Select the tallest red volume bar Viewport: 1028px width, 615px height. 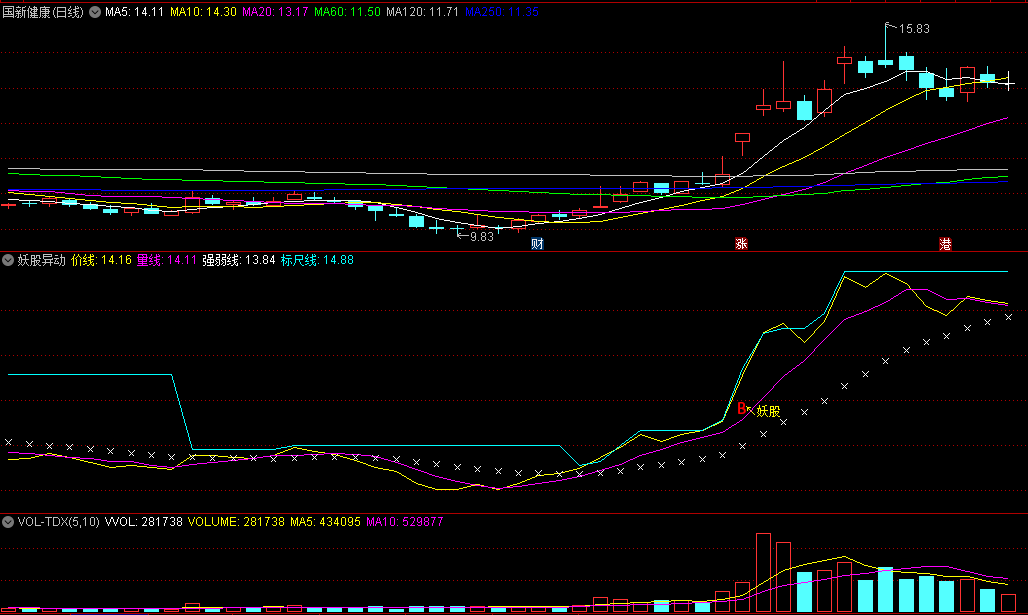(x=763, y=572)
